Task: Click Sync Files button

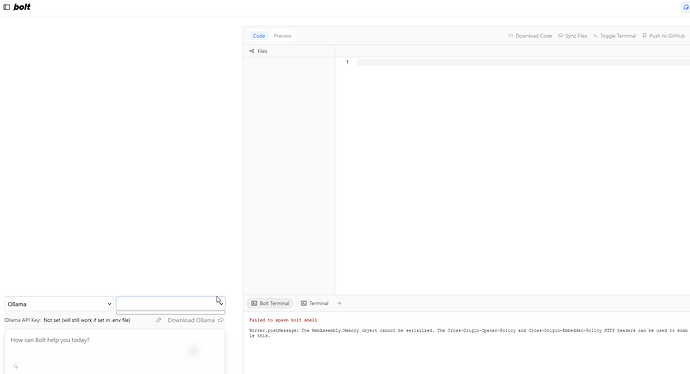Action: coord(573,36)
